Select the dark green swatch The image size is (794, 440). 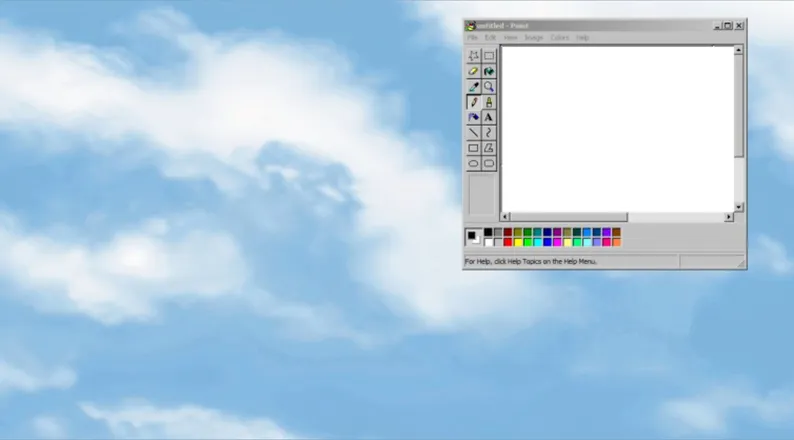pyautogui.click(x=528, y=232)
